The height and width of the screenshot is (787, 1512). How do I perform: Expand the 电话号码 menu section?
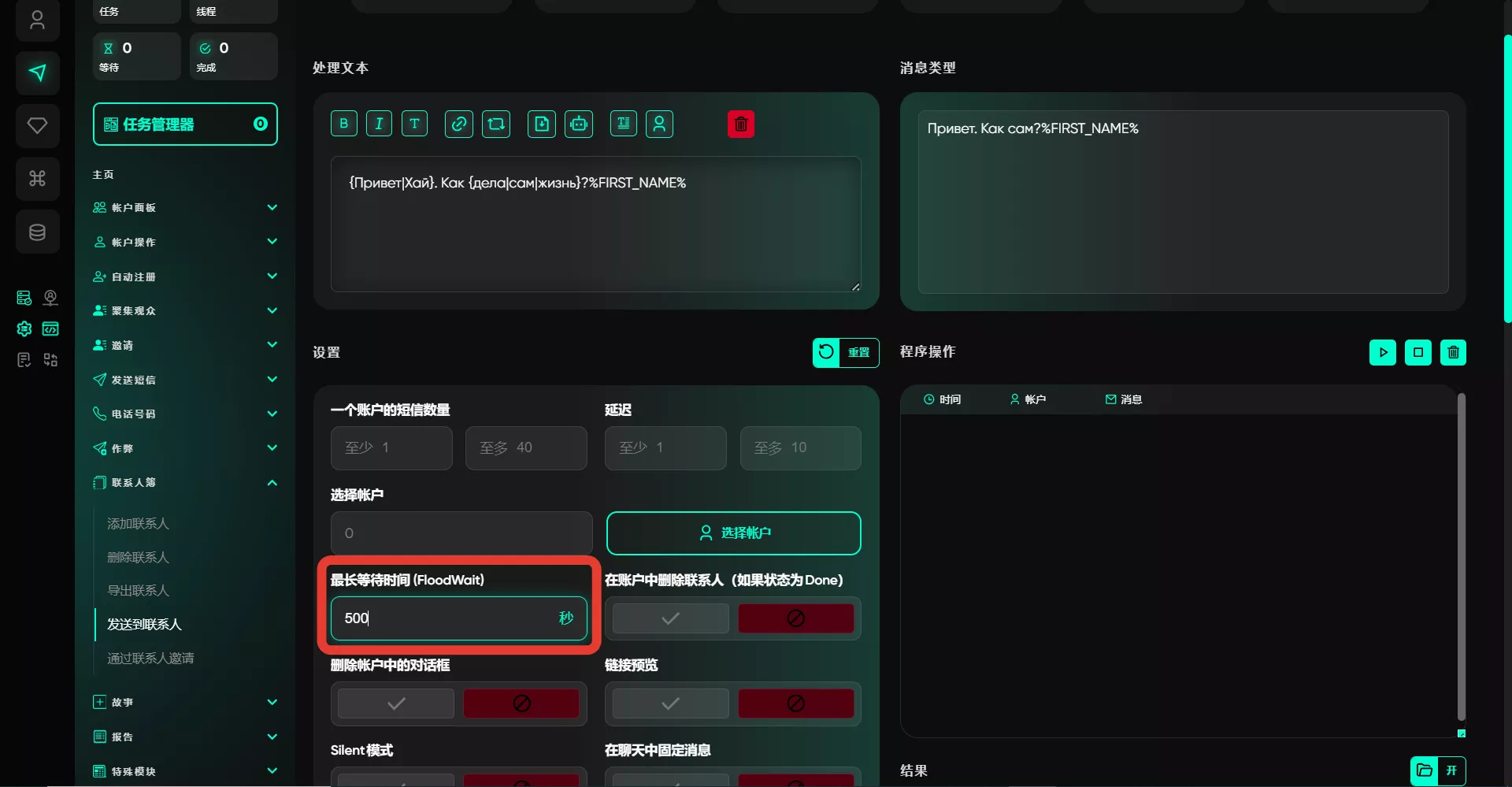pos(185,414)
